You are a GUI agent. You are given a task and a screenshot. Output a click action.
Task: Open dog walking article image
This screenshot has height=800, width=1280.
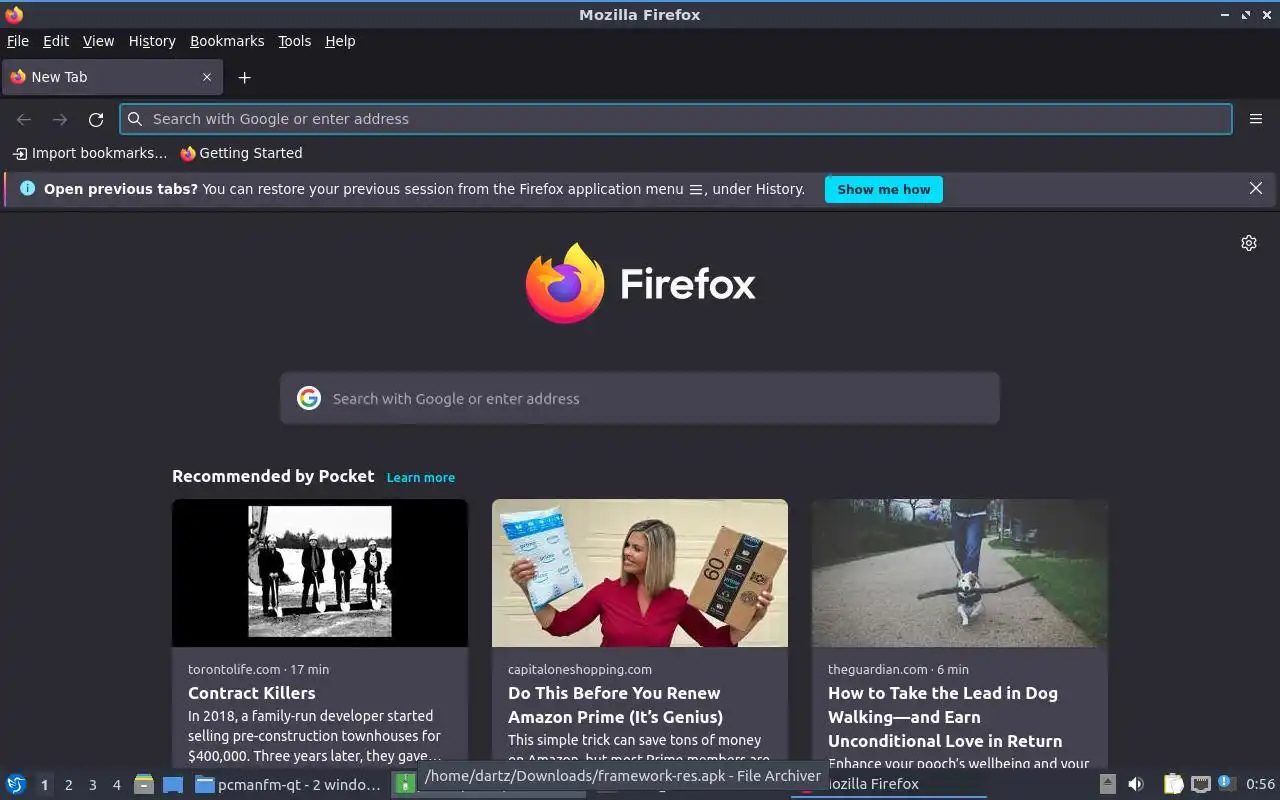click(x=960, y=573)
